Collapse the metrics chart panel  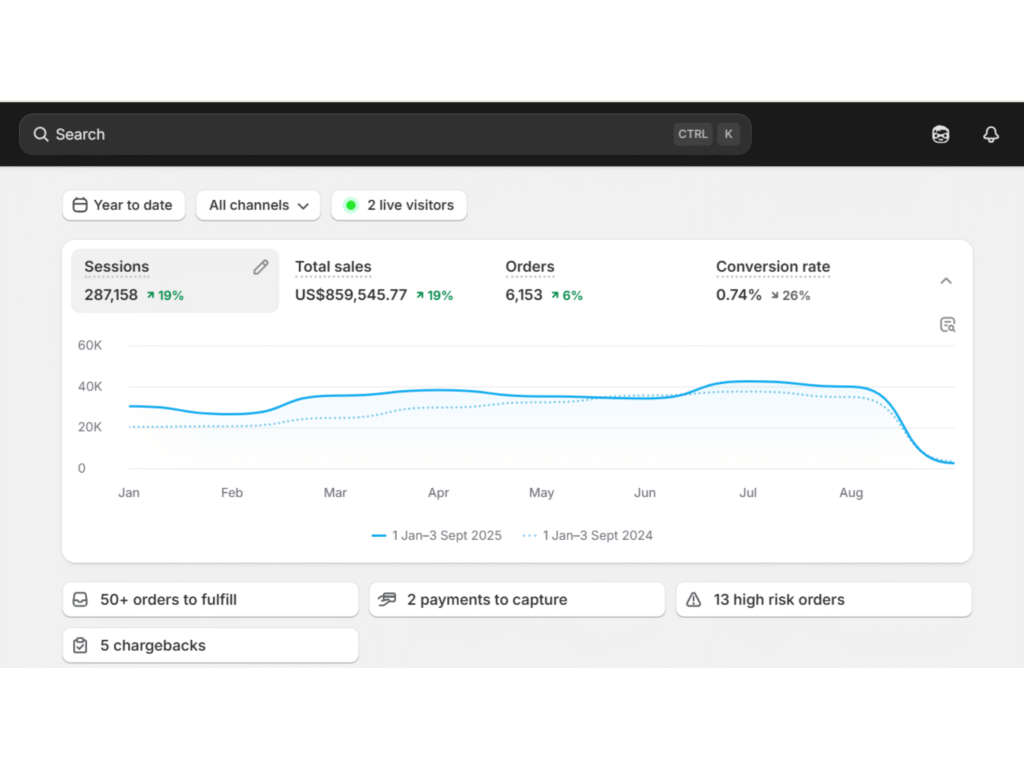coord(946,281)
